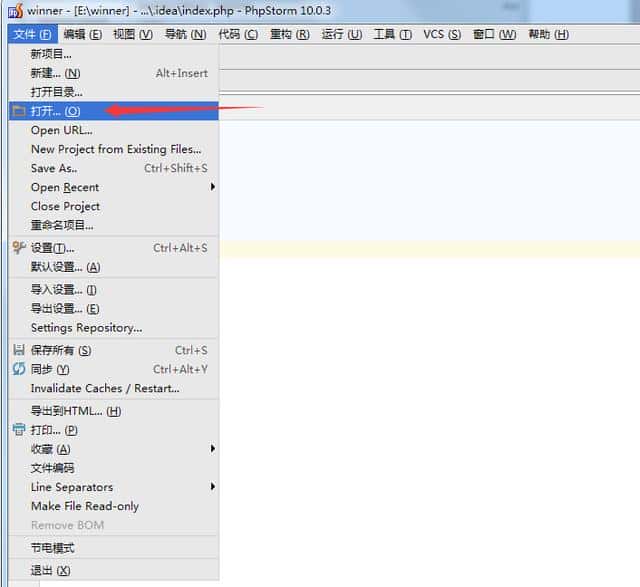
Task: Open the 窗口 (W) menu
Action: [494, 34]
